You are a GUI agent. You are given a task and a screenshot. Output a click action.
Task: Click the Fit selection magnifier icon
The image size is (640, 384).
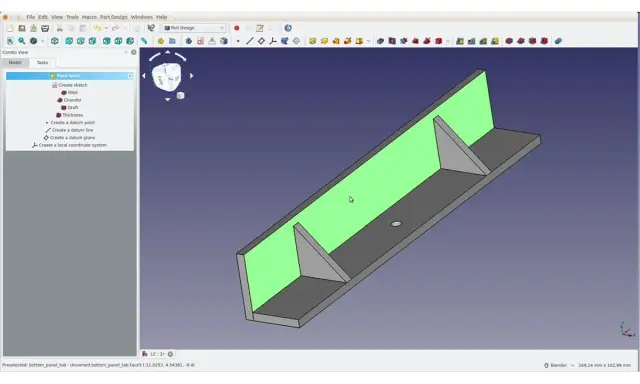[x=22, y=41]
